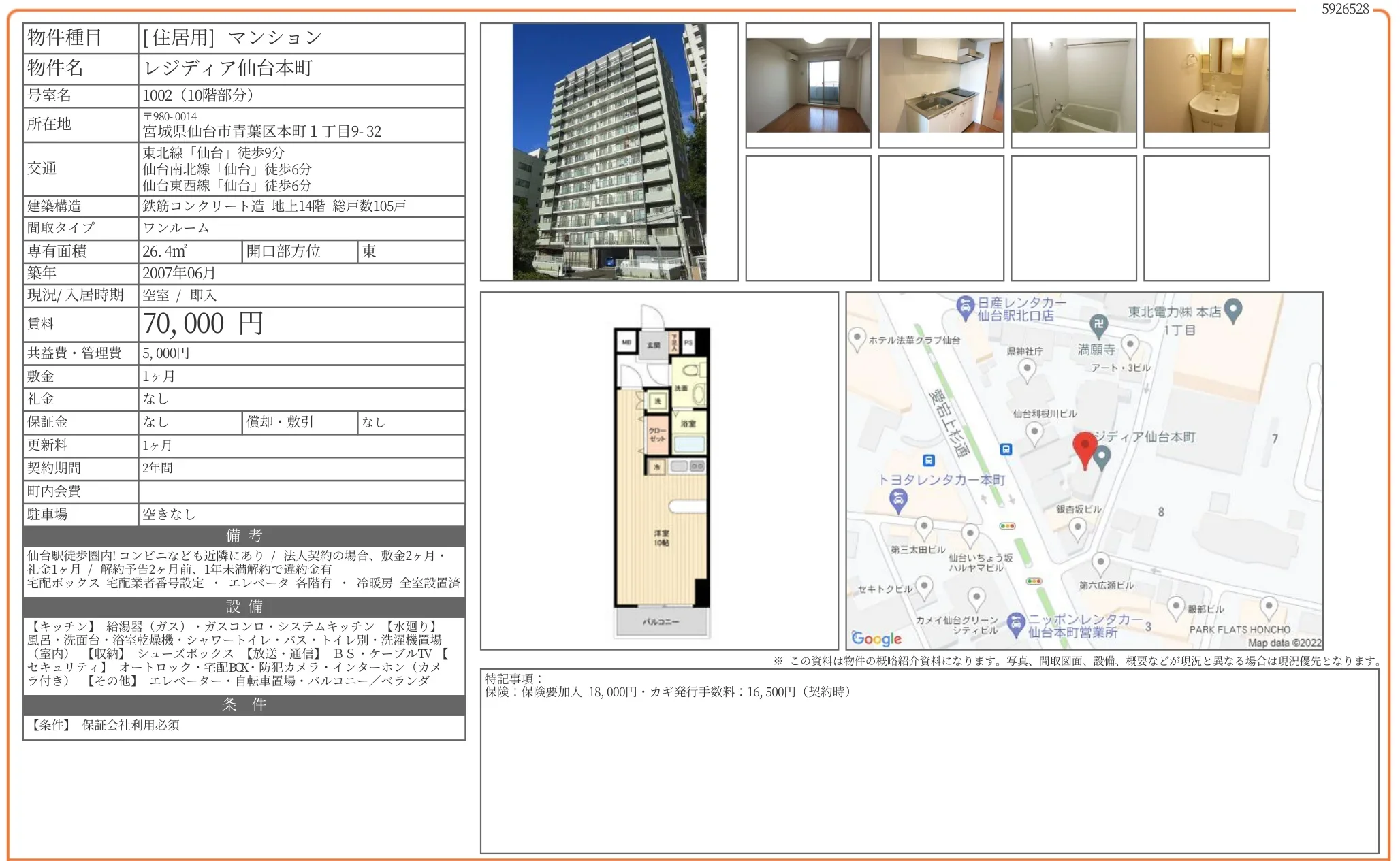Click the 設備 section header
Viewport: 1400px width, 861px height.
point(244,606)
